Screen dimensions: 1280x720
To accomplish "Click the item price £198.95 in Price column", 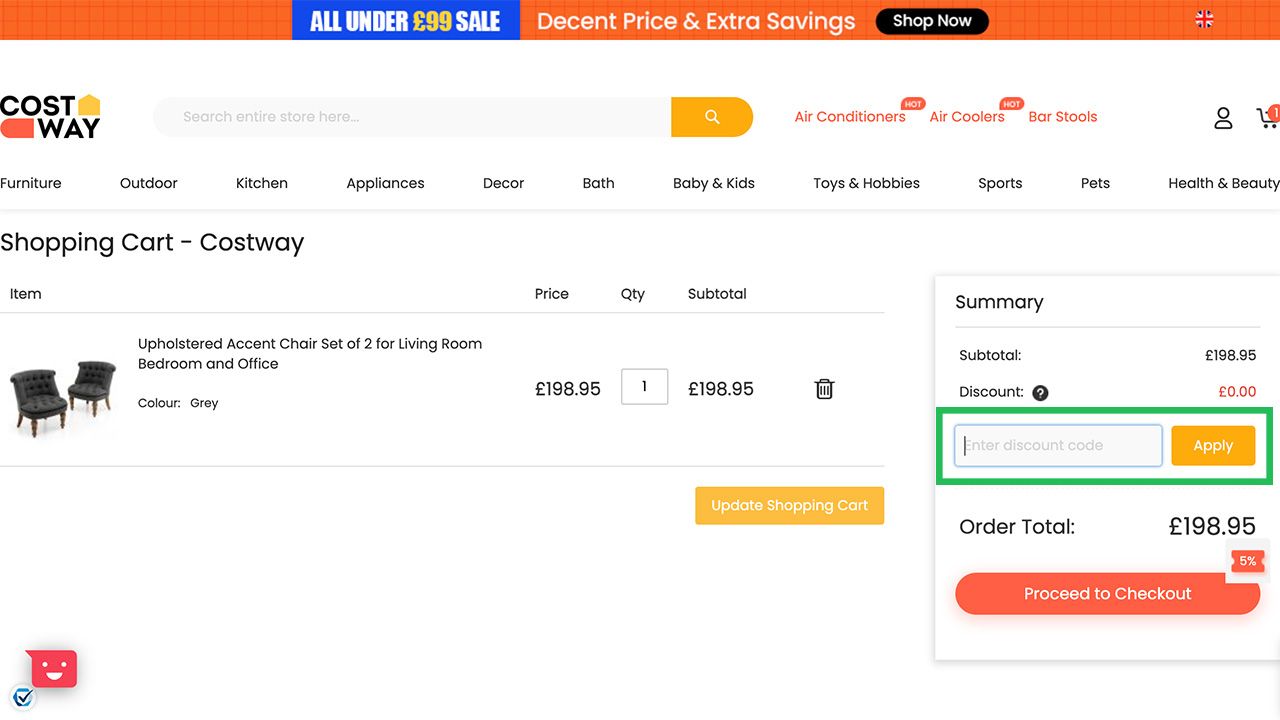I will [x=568, y=389].
